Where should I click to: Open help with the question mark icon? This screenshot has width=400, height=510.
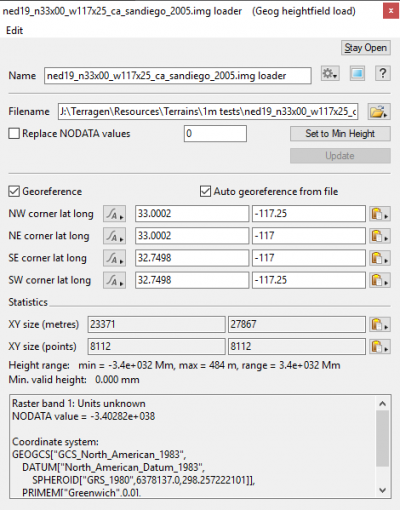click(x=383, y=74)
